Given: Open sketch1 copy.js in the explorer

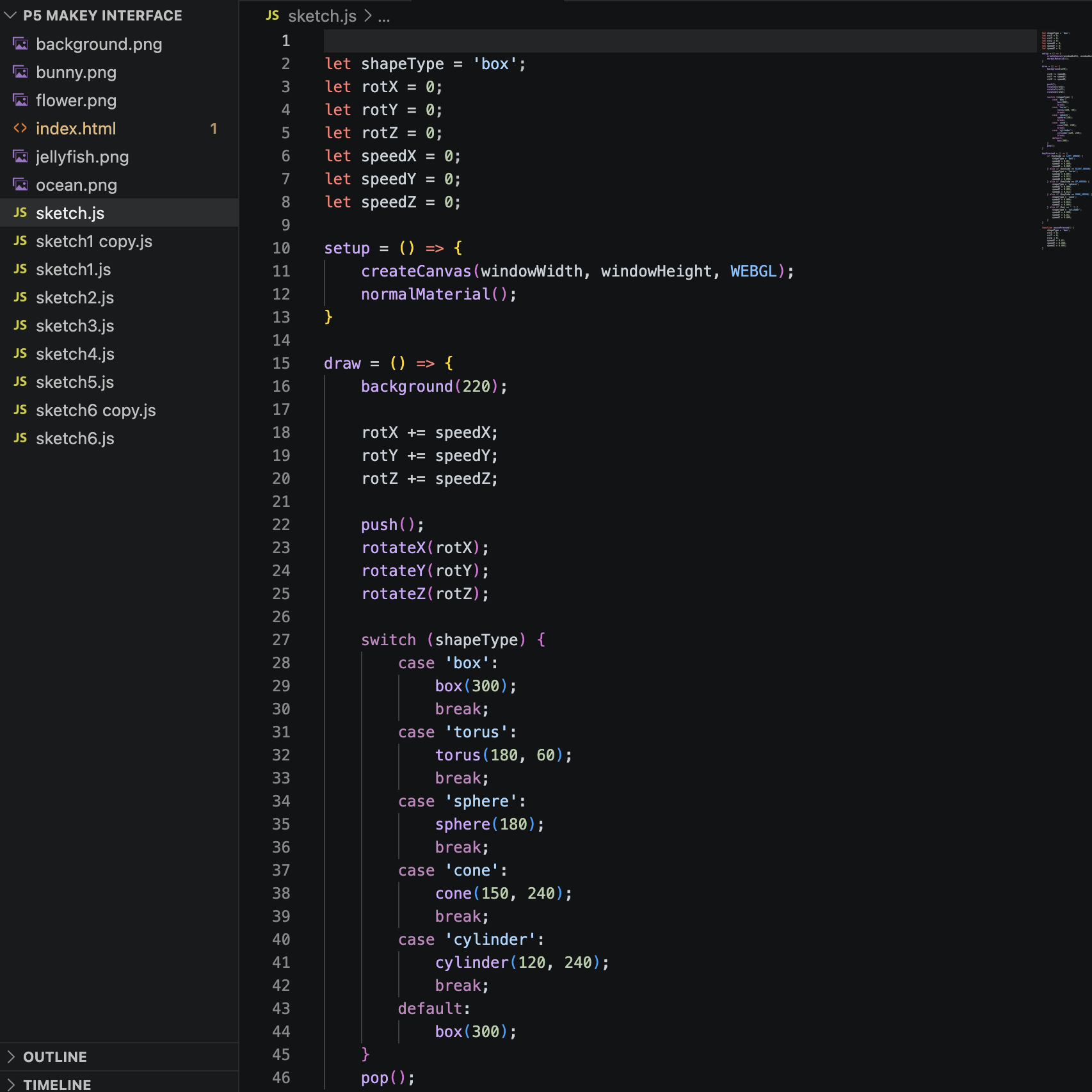Looking at the screenshot, I should pyautogui.click(x=93, y=241).
